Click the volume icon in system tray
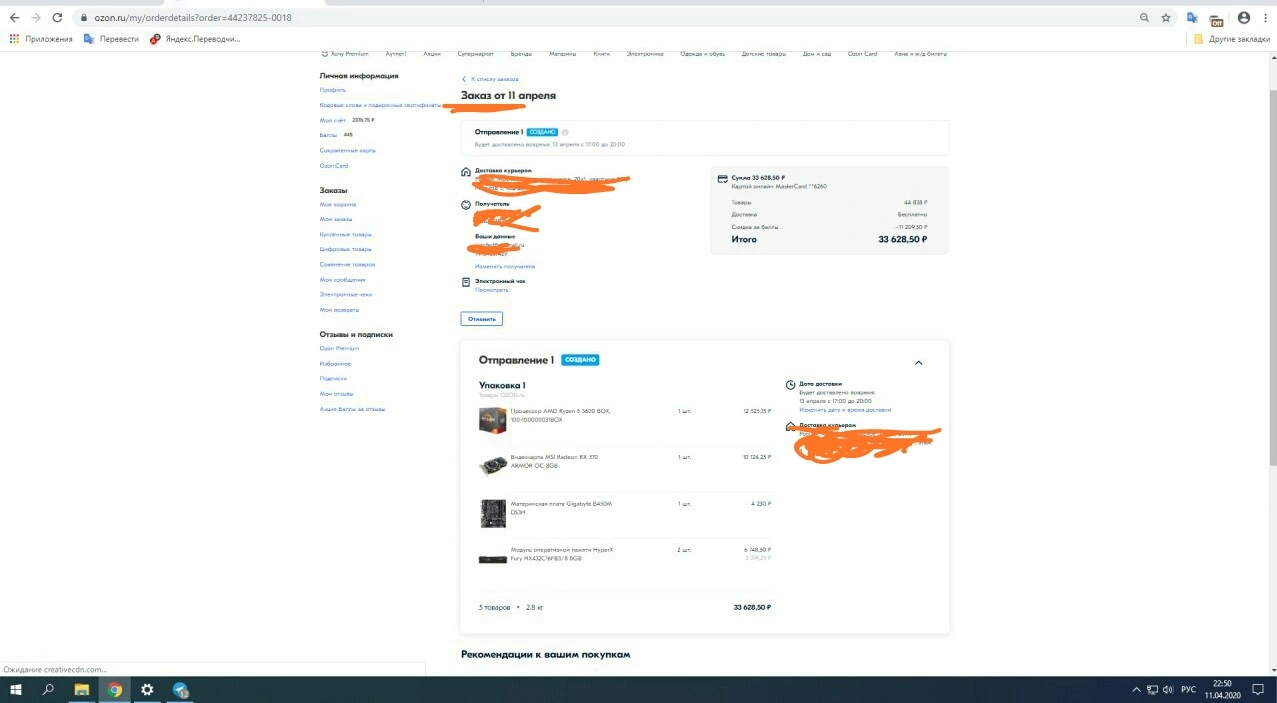 coord(1168,690)
